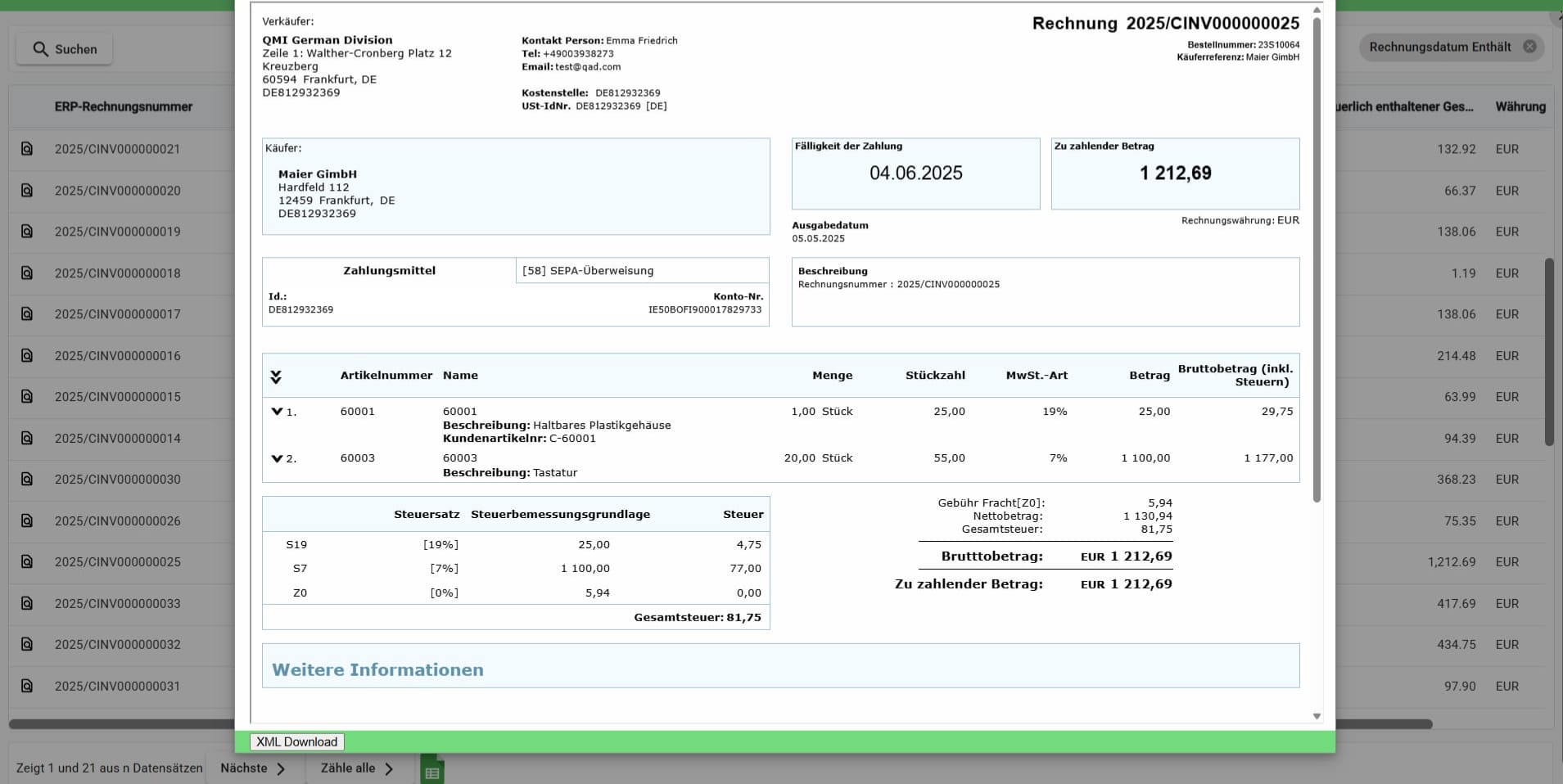The height and width of the screenshot is (784, 1563).
Task: Click the horizontal scrollbar below the table
Action: pos(123,724)
